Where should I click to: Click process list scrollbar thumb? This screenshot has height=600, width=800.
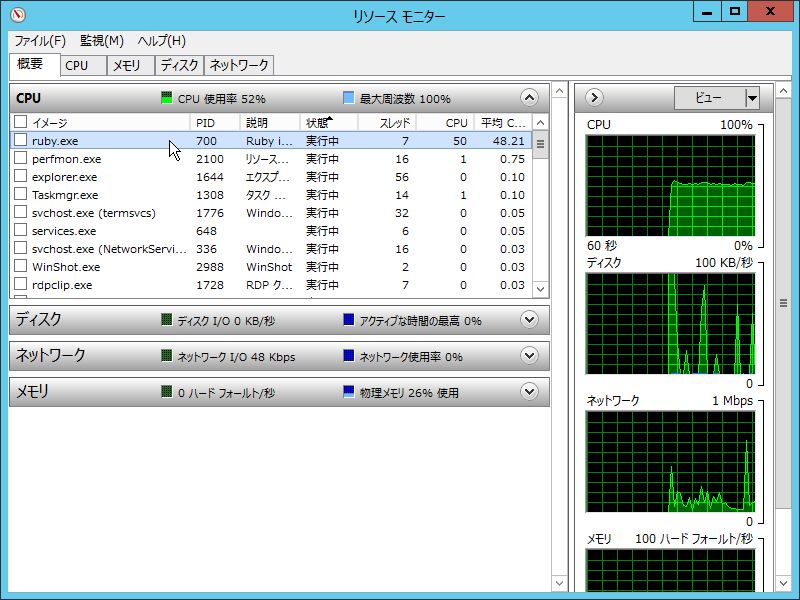point(540,144)
